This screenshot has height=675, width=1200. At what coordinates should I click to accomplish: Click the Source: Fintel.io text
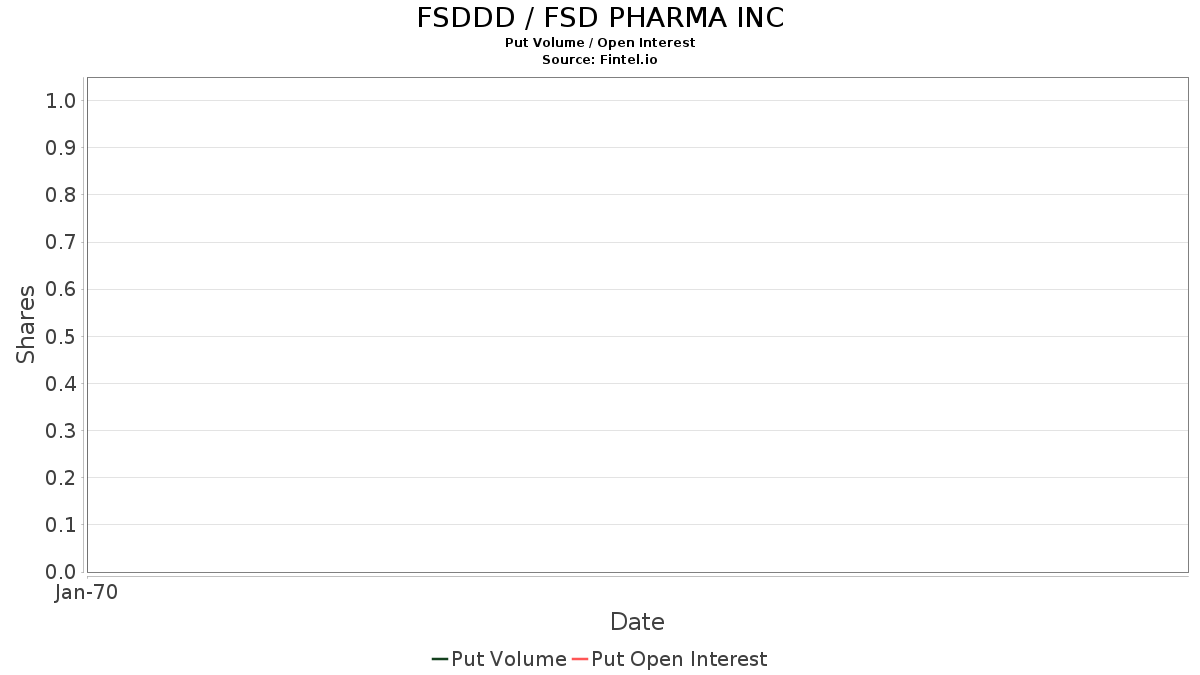[x=600, y=60]
